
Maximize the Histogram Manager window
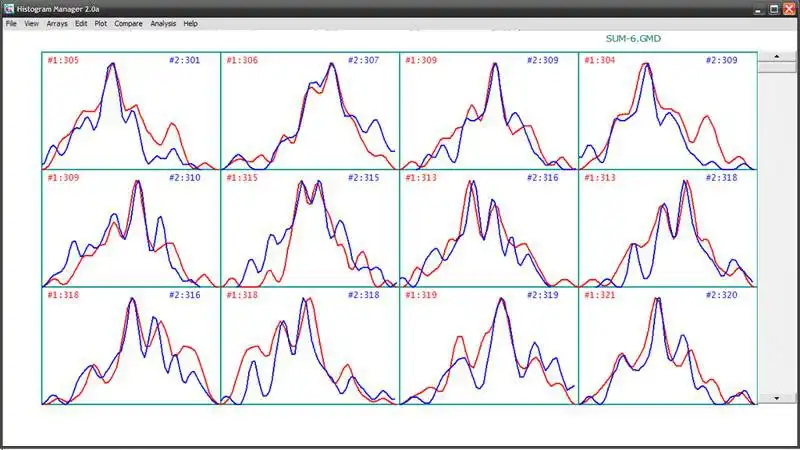click(773, 9)
